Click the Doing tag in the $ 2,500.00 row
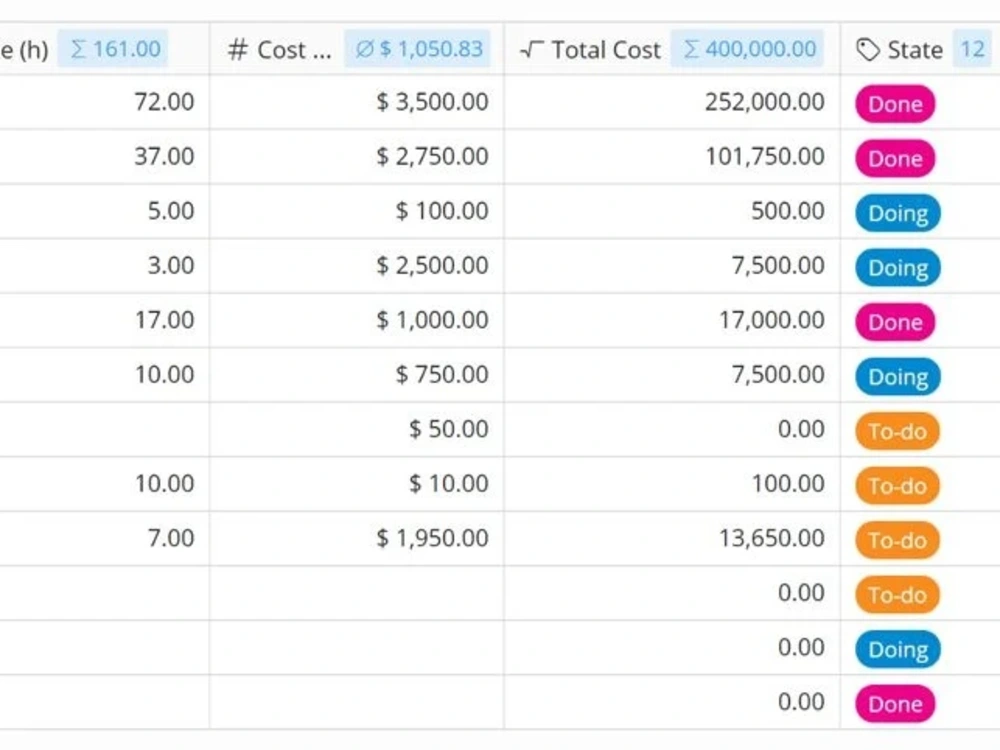Image resolution: width=1000 pixels, height=750 pixels. 898,267
